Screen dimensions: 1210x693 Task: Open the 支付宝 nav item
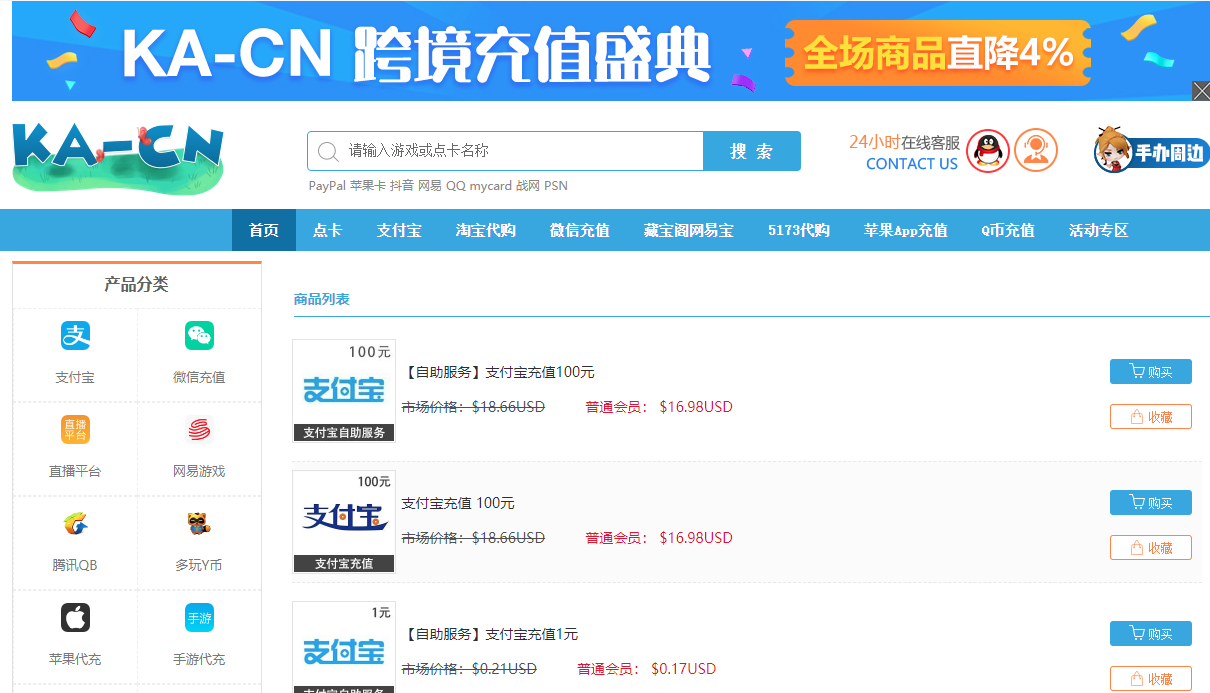point(399,230)
